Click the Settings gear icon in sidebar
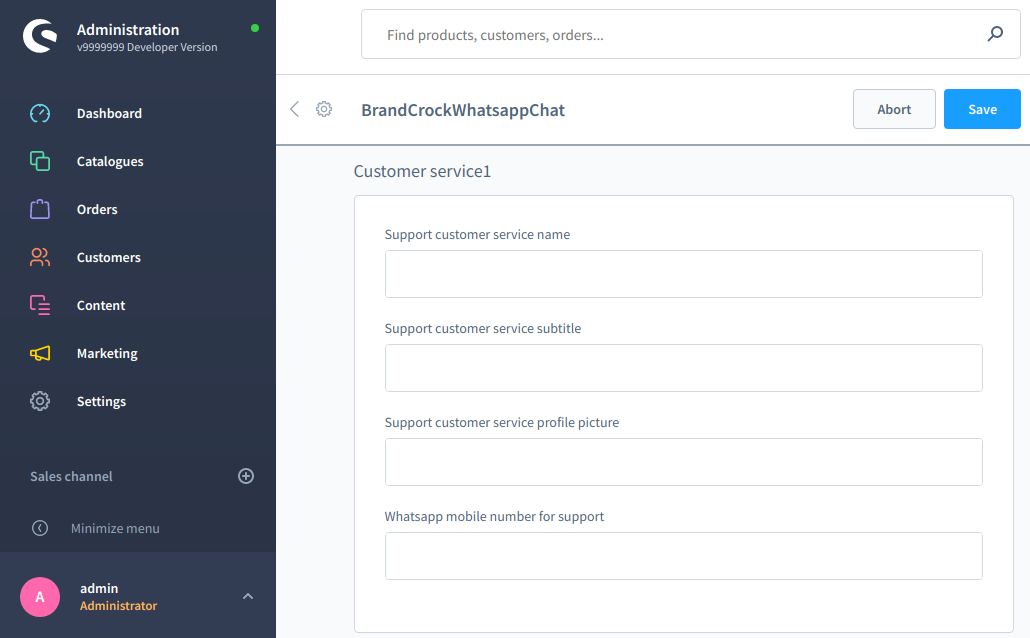 point(40,401)
